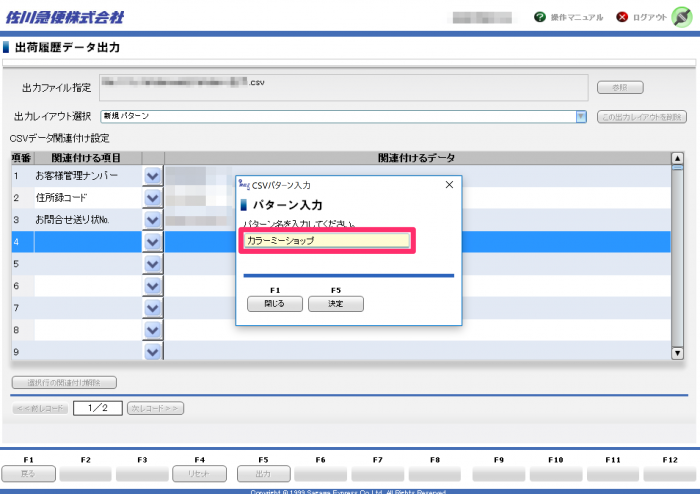Click the table scrollbar down arrow
This screenshot has width=700, height=494.
point(677,353)
